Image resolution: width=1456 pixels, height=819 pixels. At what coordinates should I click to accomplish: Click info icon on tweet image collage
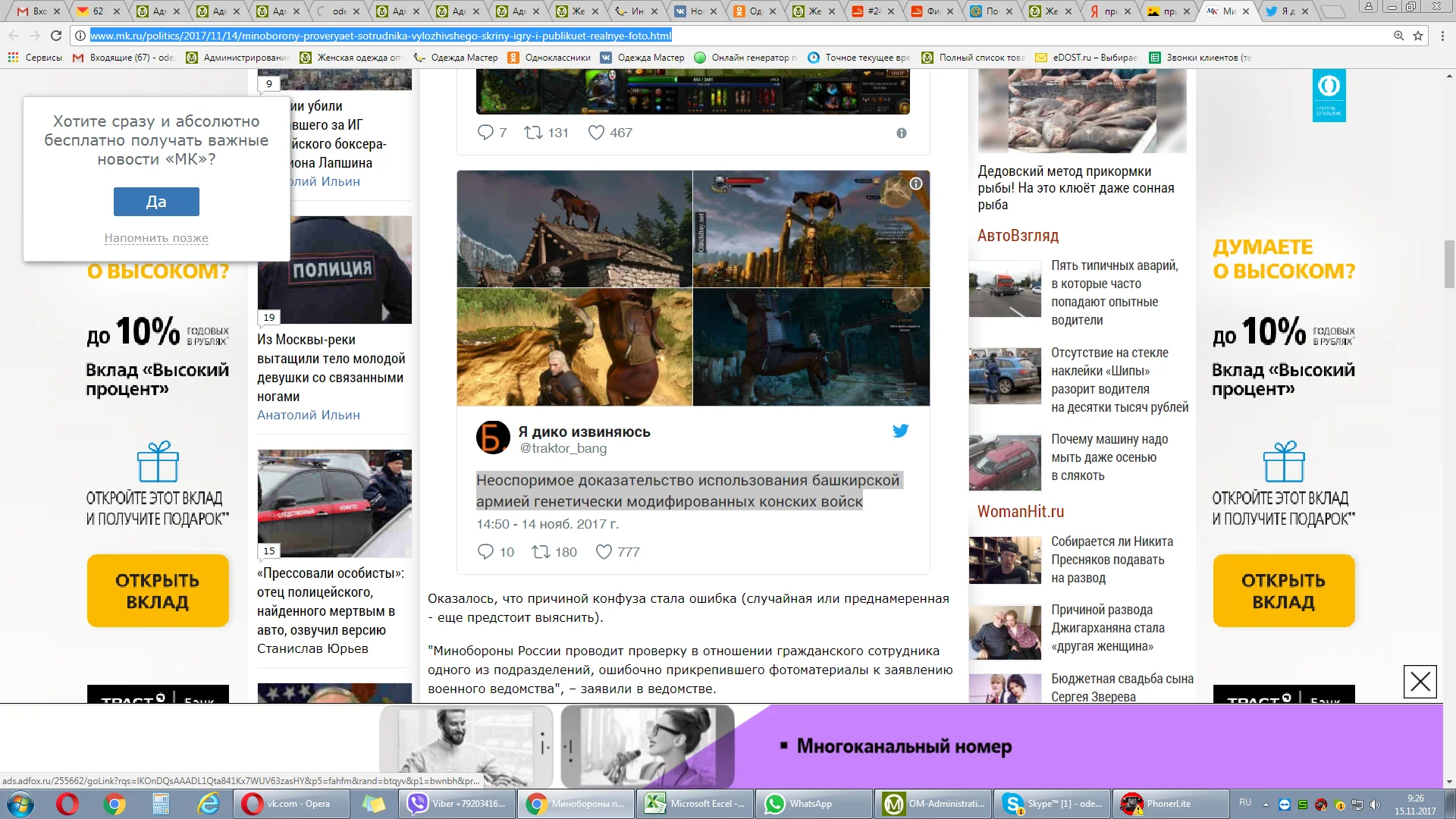(x=916, y=184)
